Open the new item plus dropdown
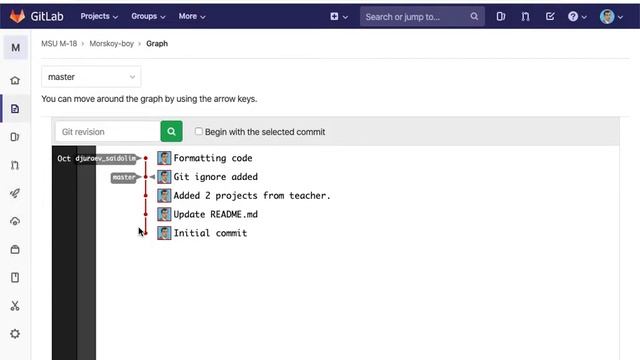This screenshot has width=640, height=360. pyautogui.click(x=339, y=16)
